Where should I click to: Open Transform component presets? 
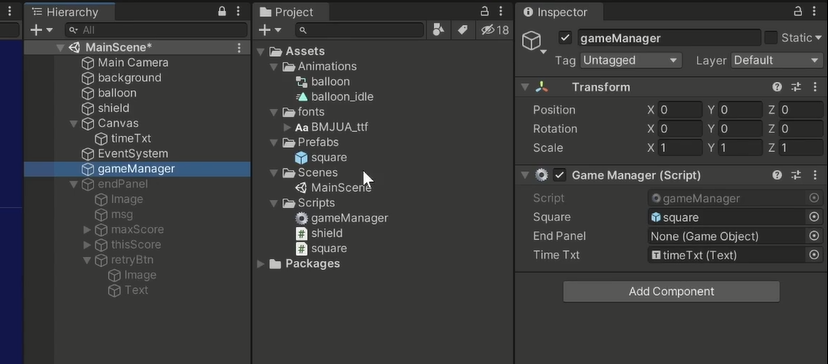[x=796, y=87]
